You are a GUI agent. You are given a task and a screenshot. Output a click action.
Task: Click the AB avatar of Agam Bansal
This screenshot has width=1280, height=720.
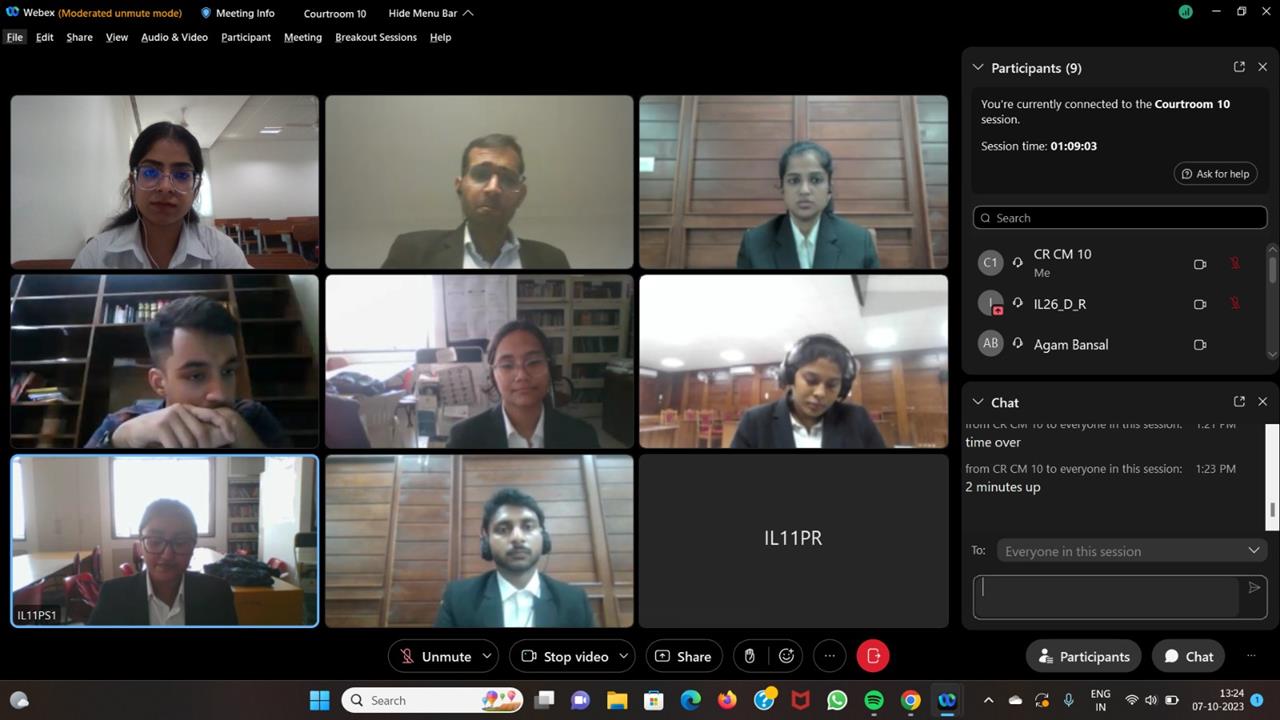[x=990, y=343]
